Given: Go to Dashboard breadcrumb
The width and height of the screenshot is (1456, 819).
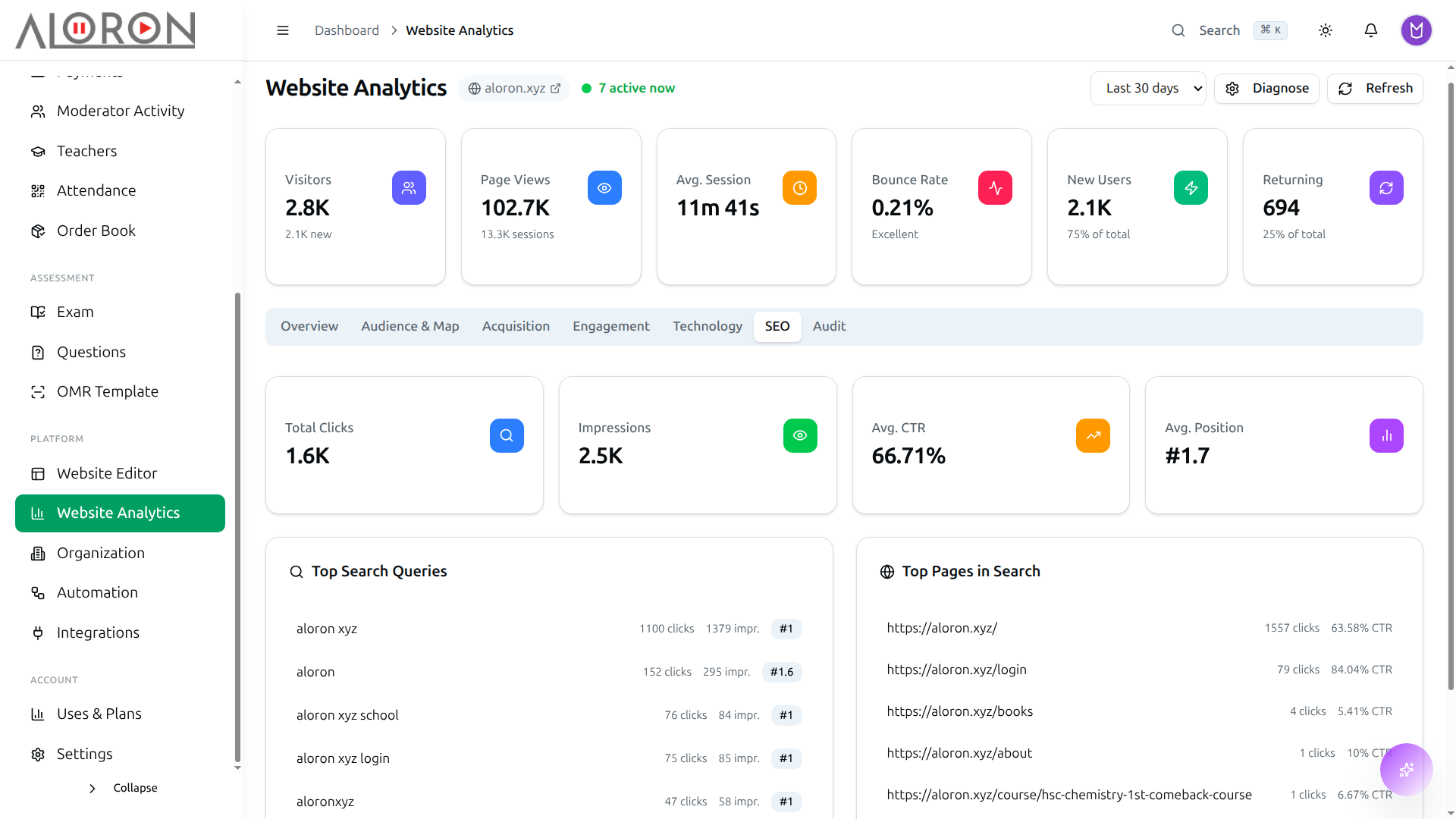Looking at the screenshot, I should tap(347, 30).
